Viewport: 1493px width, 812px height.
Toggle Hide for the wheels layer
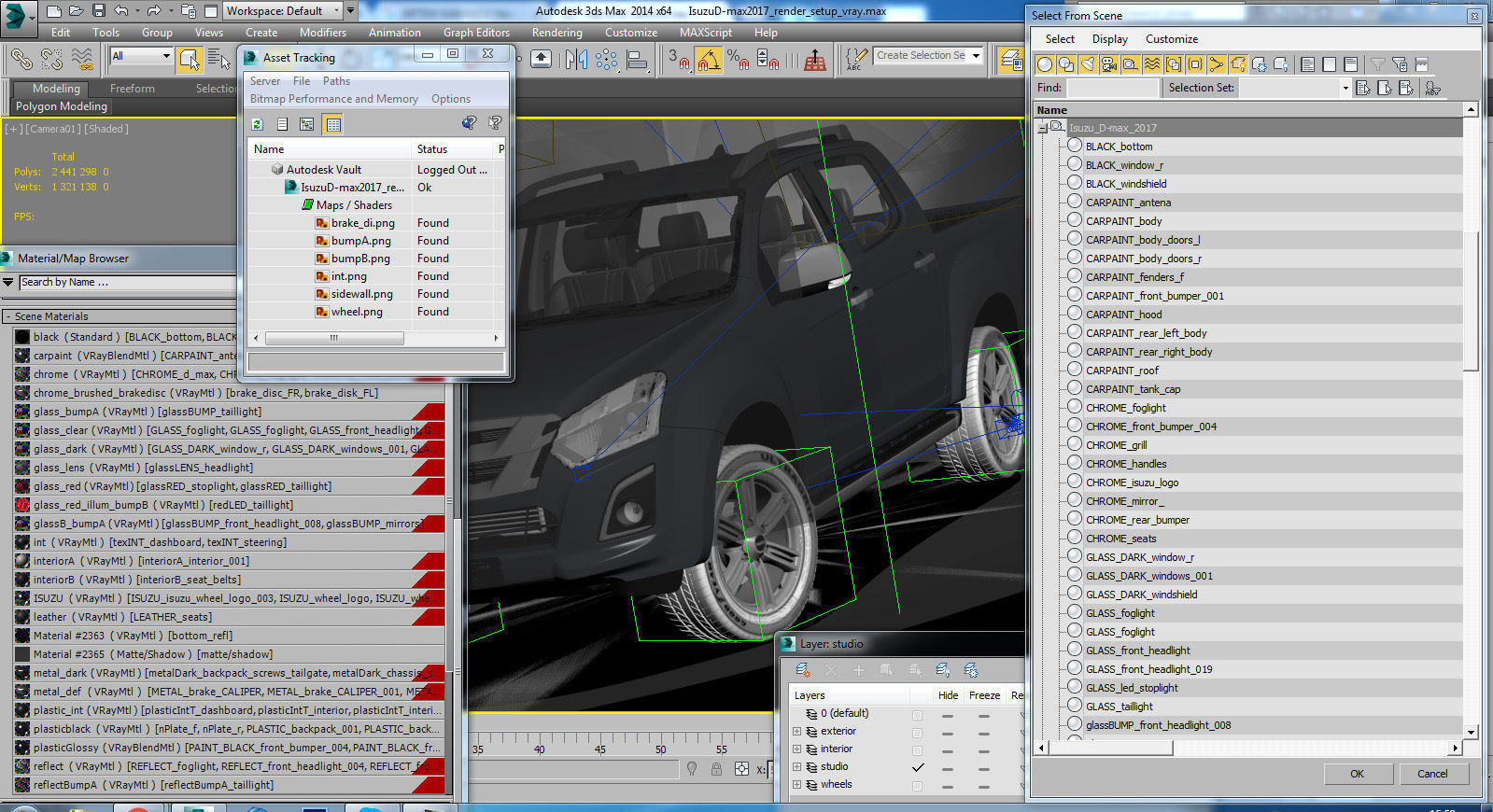(x=947, y=786)
